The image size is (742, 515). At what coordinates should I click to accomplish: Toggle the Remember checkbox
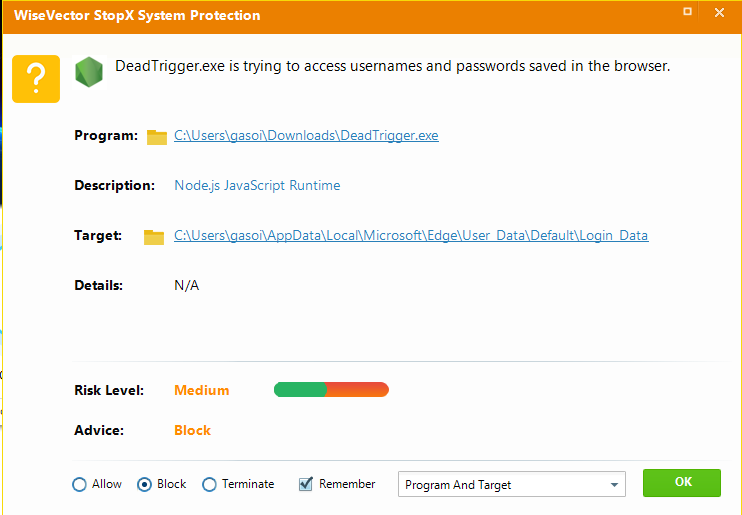point(306,485)
